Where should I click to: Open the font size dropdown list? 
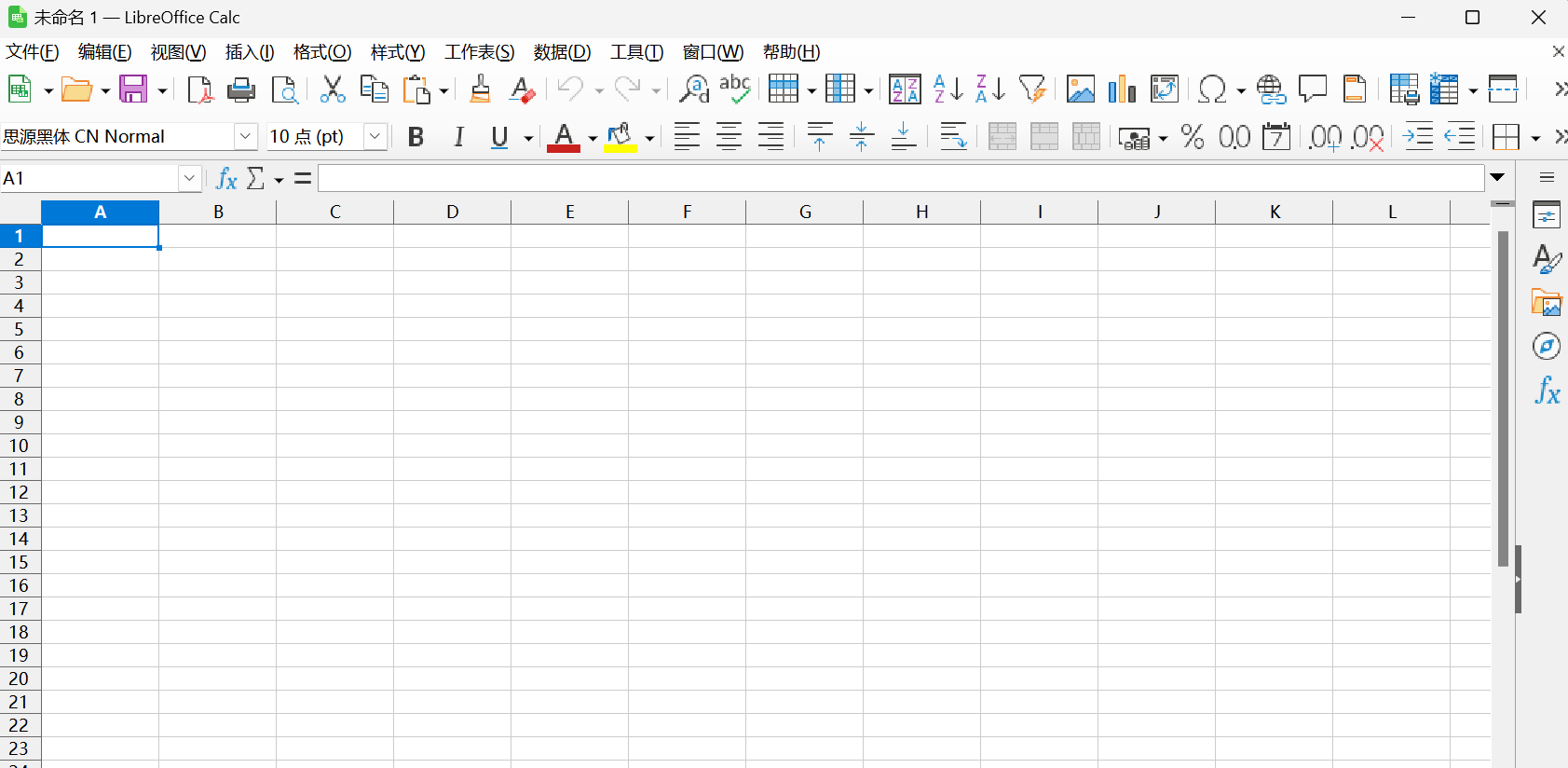tap(375, 137)
